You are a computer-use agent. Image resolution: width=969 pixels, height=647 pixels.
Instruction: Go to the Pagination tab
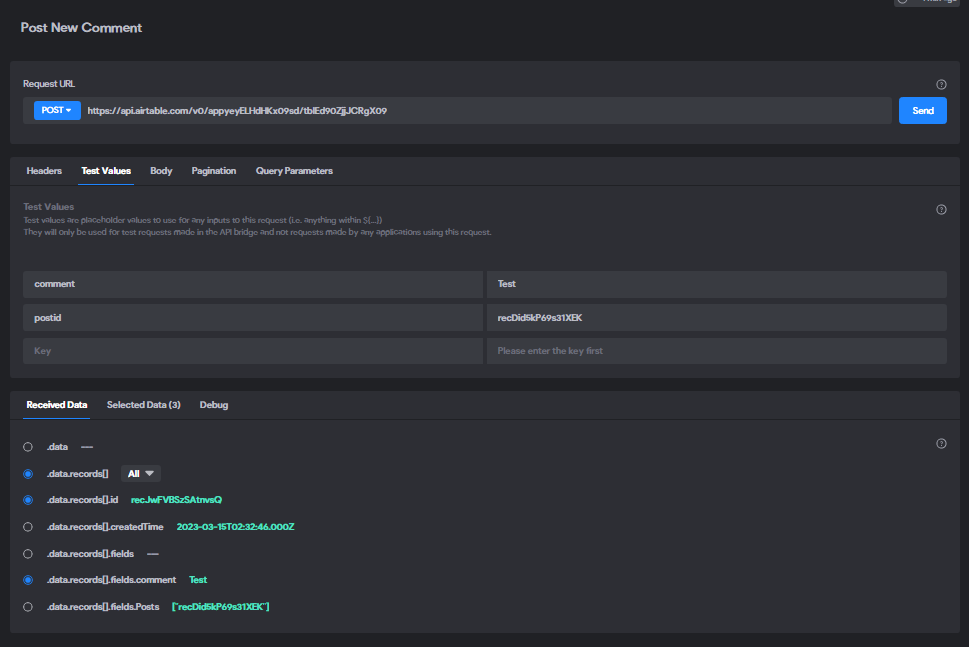(x=214, y=171)
